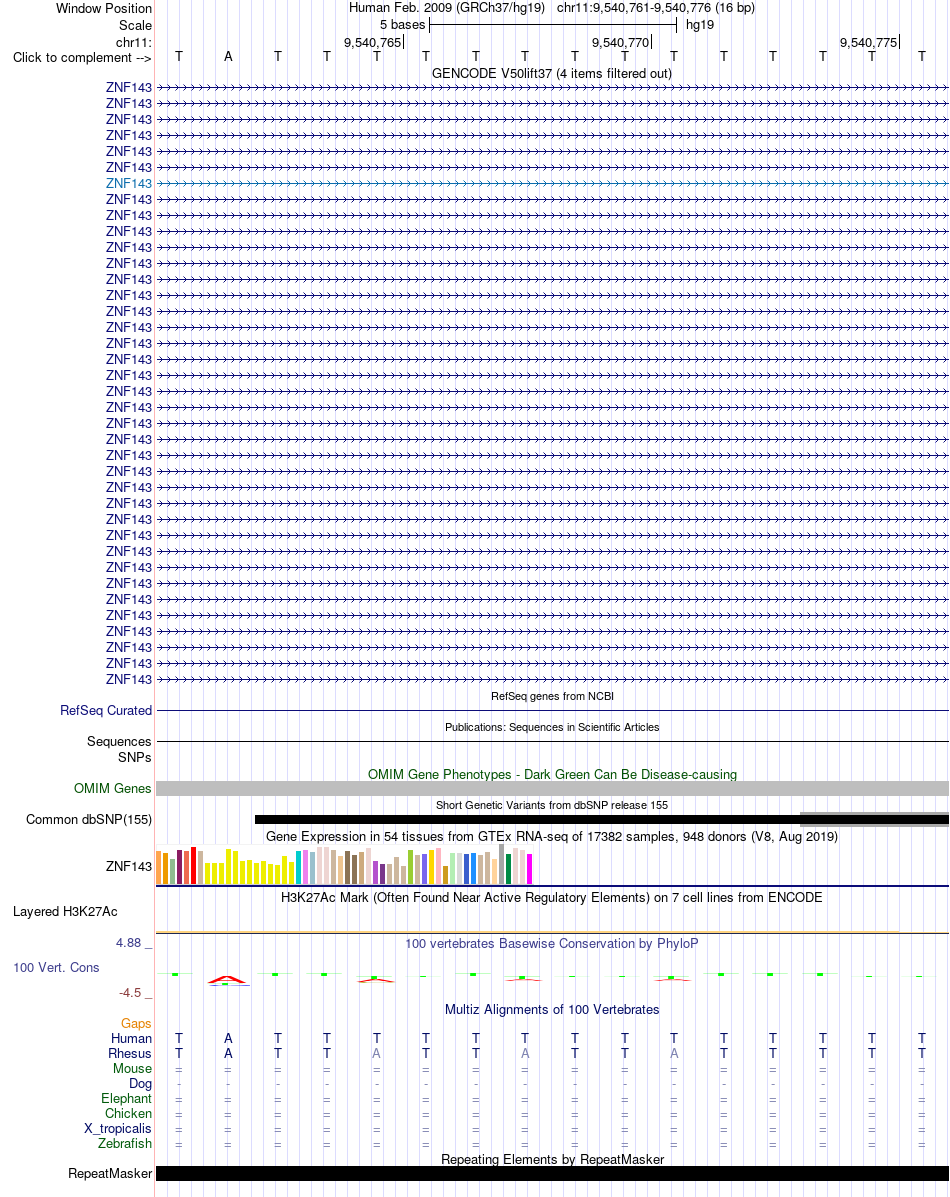
Task: Click the orange 'Gaps' label
Action: (x=136, y=1024)
